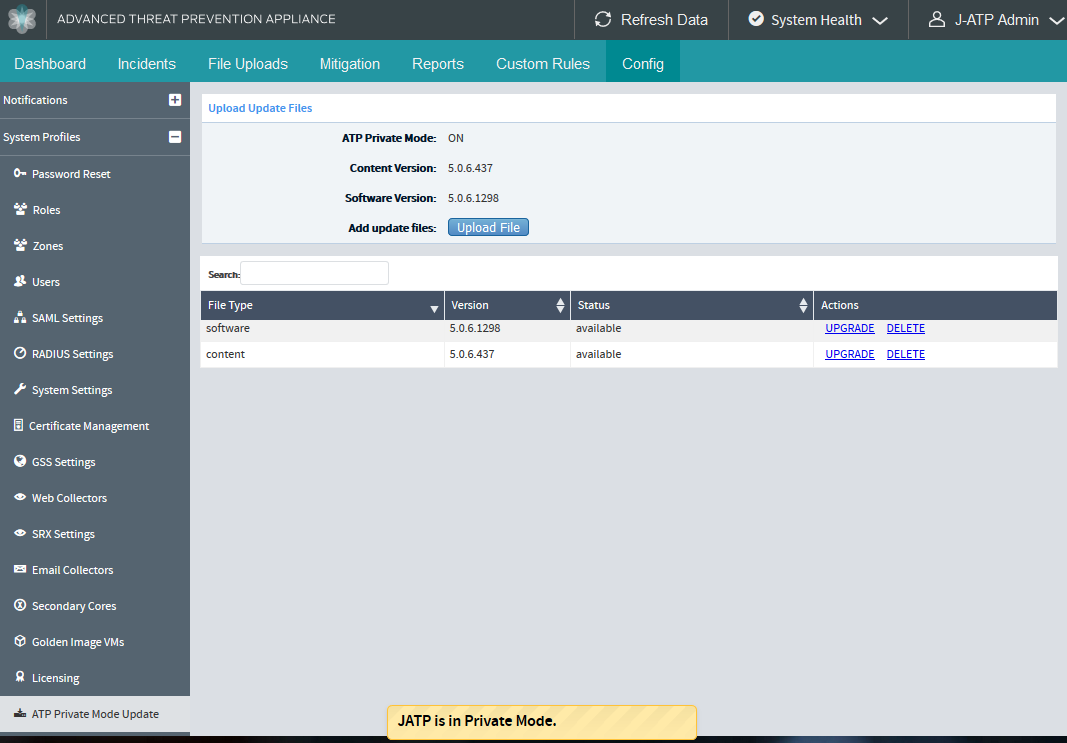
Task: Click the globe icon next to GSS Settings
Action: [x=20, y=462]
